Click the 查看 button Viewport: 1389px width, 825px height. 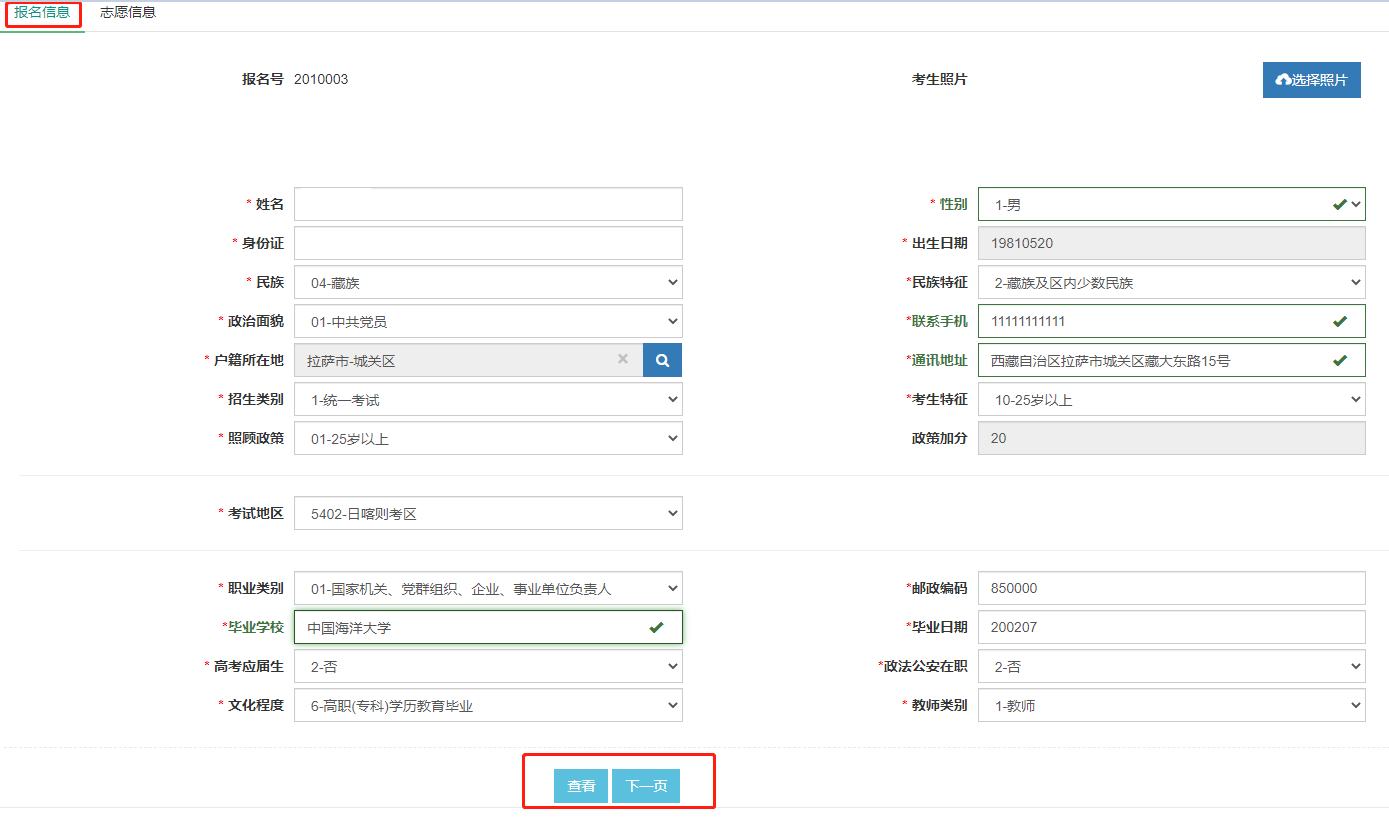tap(581, 786)
